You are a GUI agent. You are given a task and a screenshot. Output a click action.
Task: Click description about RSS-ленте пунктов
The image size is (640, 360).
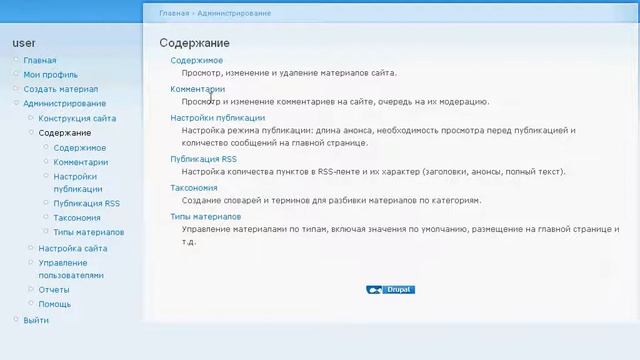373,172
